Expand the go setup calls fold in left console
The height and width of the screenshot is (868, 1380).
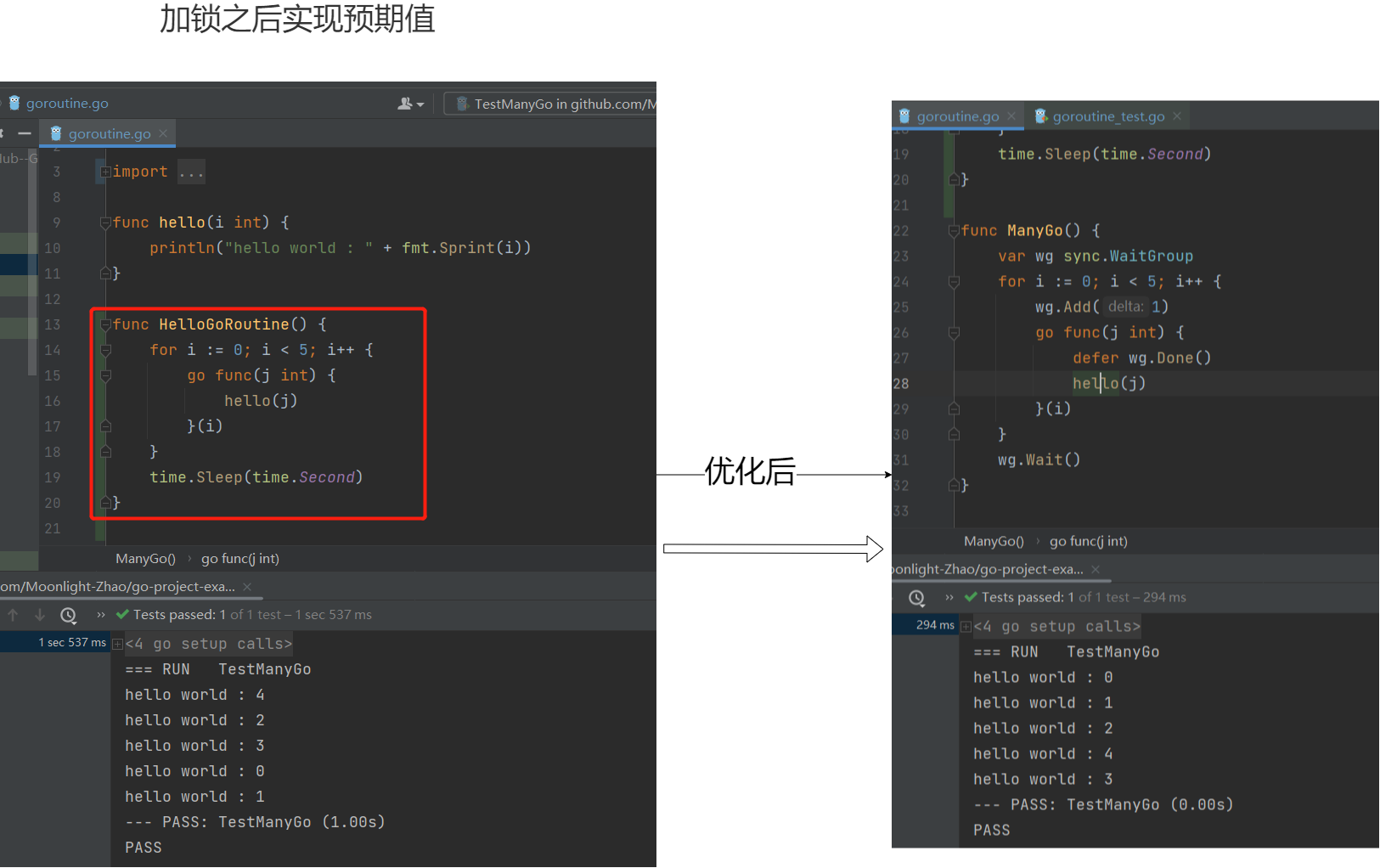point(118,644)
